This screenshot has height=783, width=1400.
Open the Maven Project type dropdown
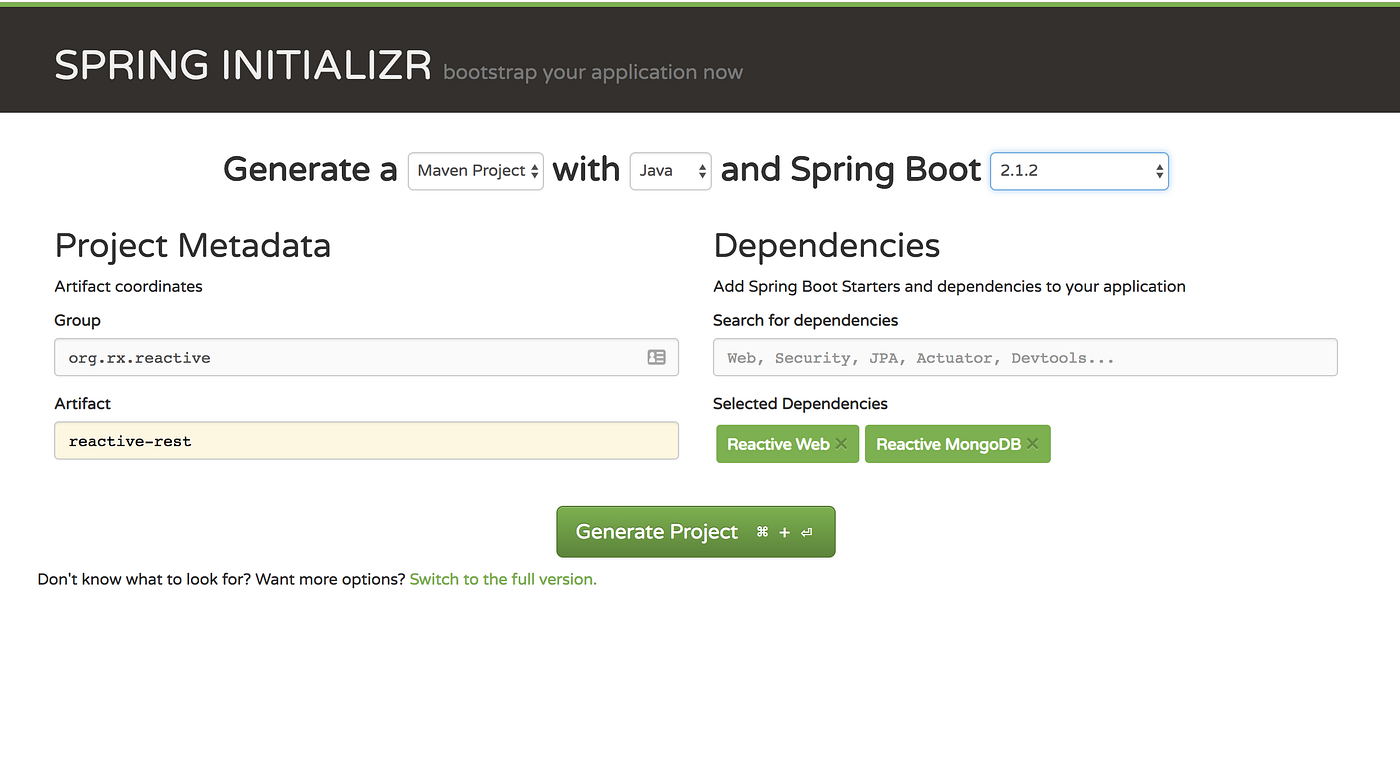click(x=476, y=171)
